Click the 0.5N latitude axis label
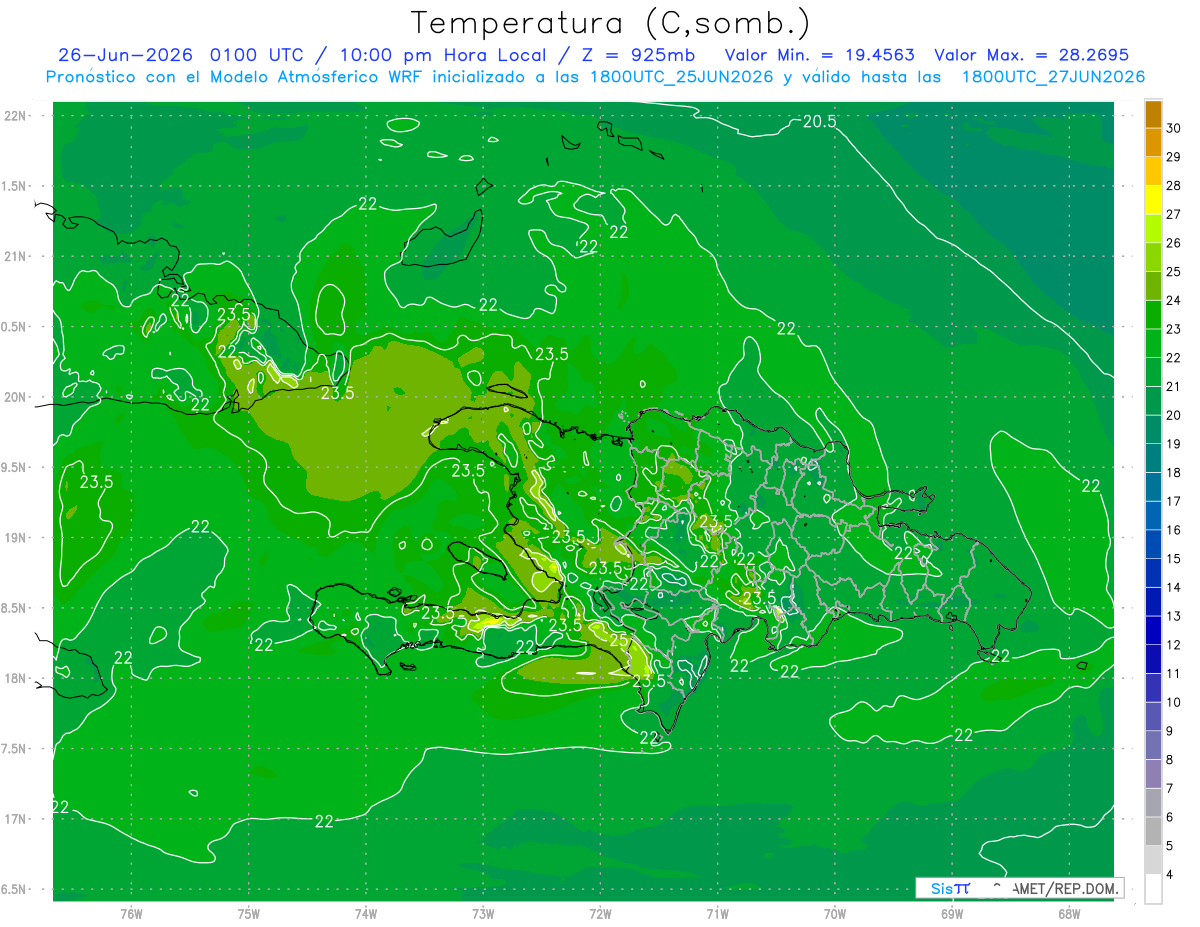This screenshot has width=1200, height=927. pos(15,327)
